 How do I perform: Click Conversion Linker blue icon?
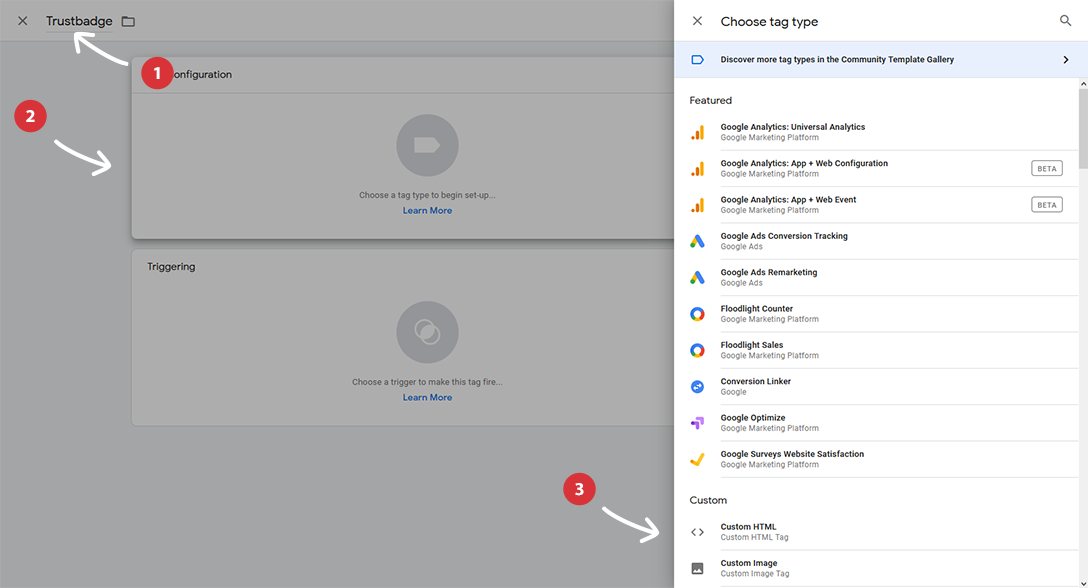pos(697,387)
